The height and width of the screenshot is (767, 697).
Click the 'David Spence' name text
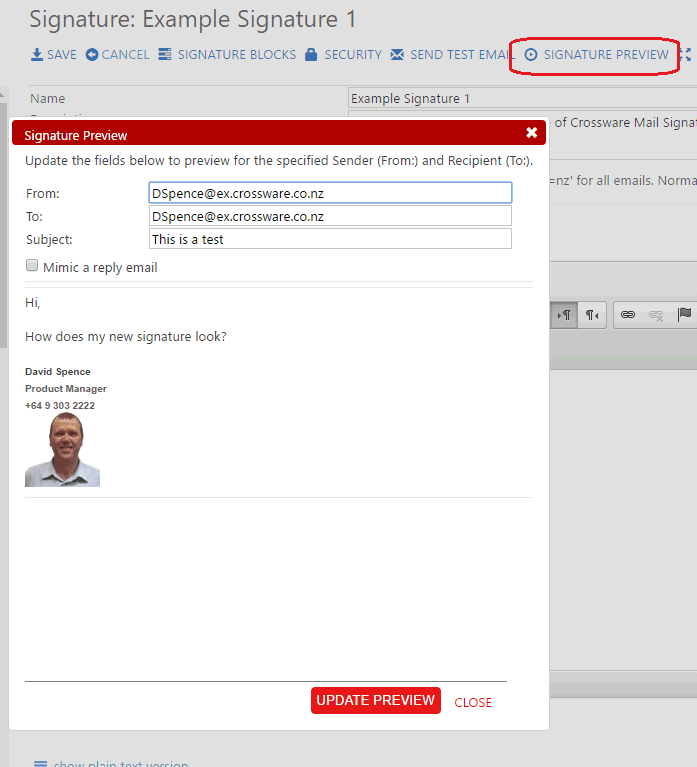click(x=58, y=372)
